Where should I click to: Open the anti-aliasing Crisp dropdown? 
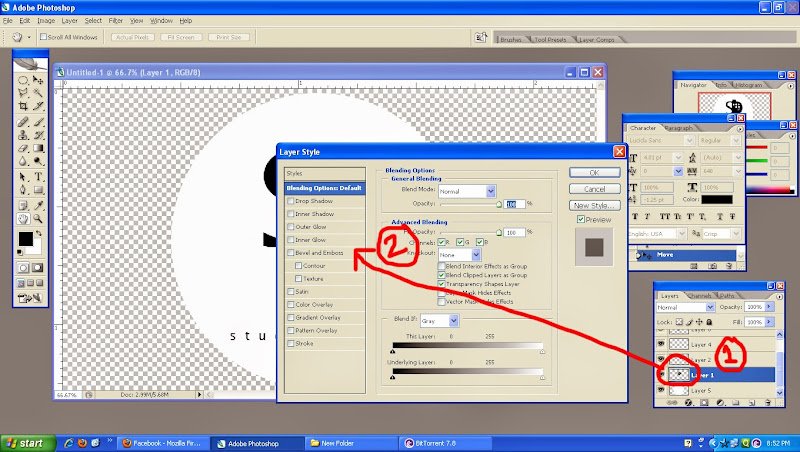pos(736,233)
